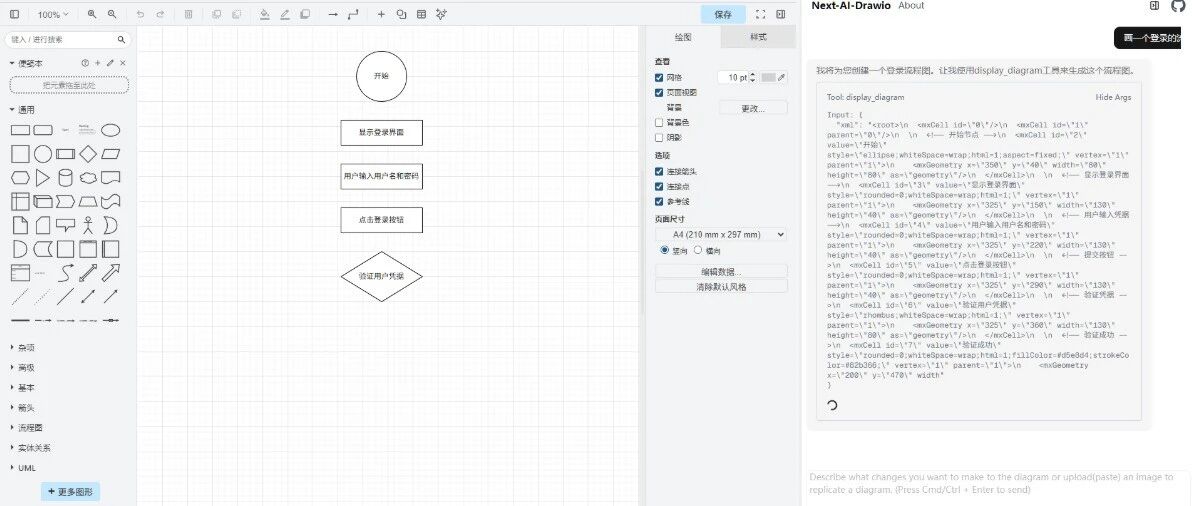Click the bring to front icon
The width and height of the screenshot is (1192, 506).
tap(217, 14)
